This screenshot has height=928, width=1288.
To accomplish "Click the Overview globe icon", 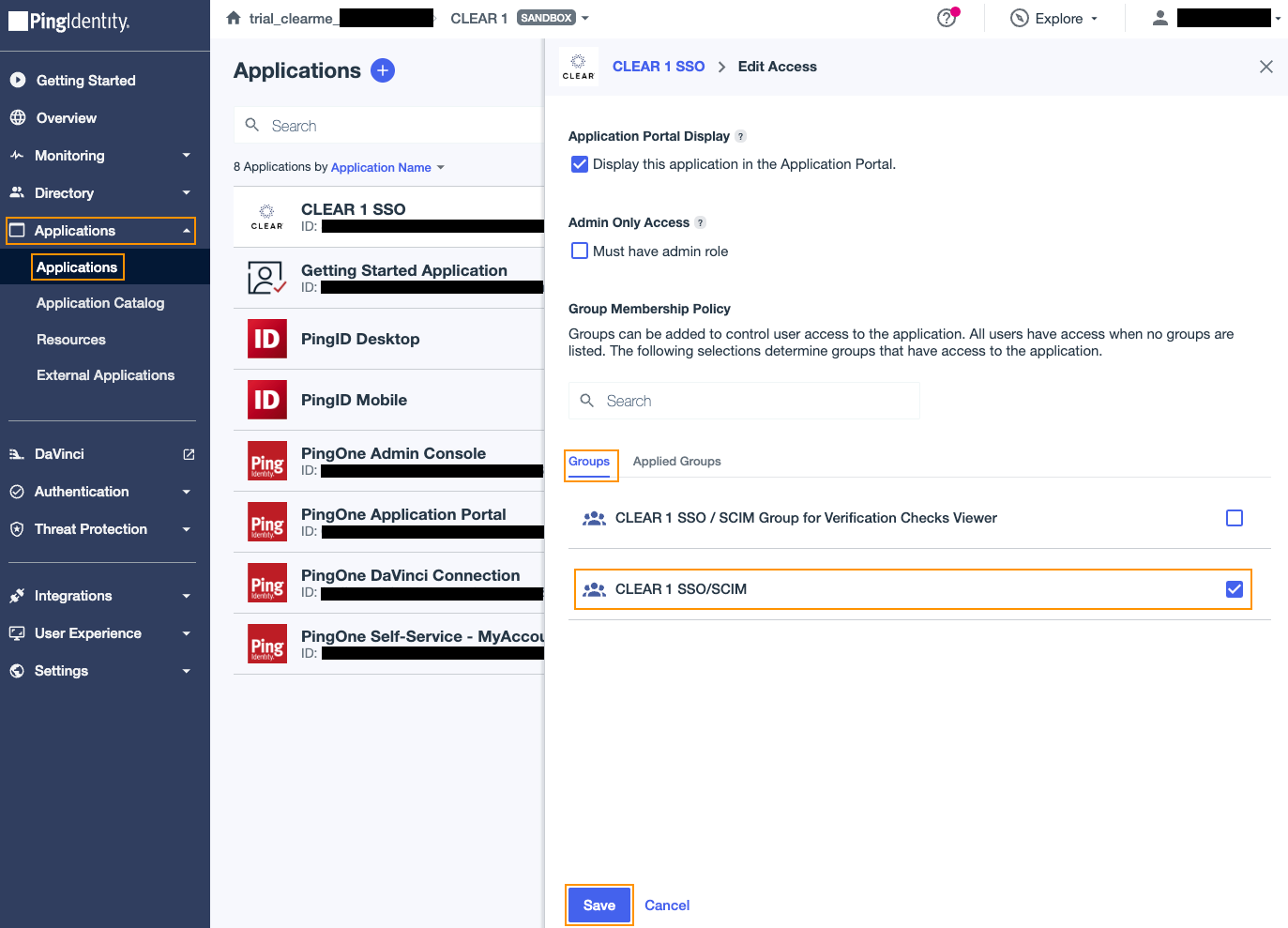I will point(17,118).
